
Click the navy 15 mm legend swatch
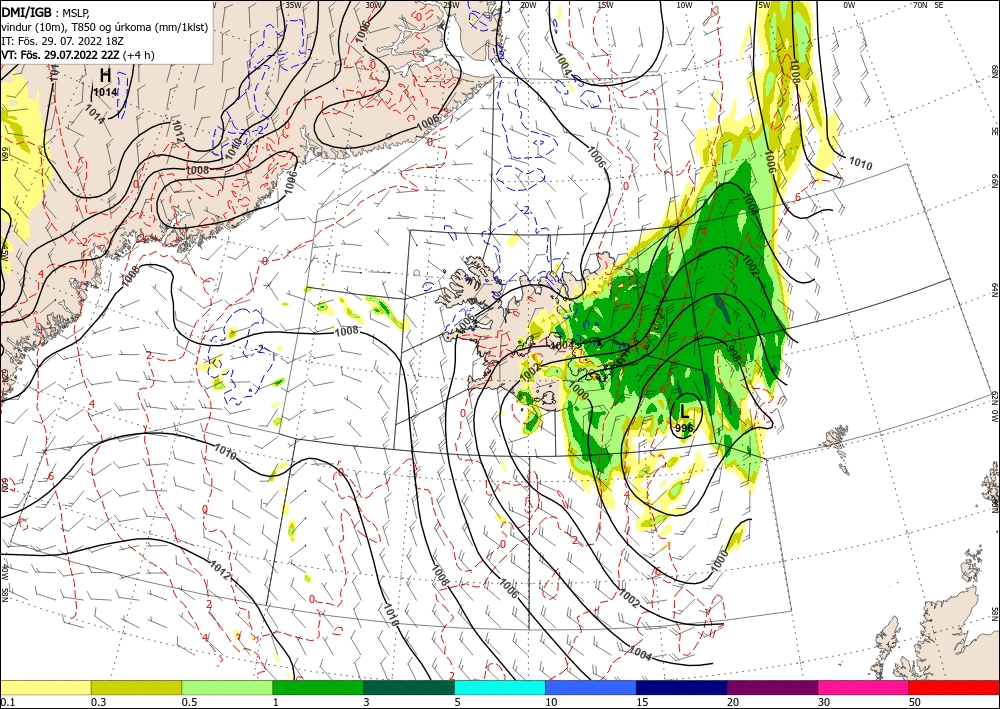pyautogui.click(x=682, y=687)
